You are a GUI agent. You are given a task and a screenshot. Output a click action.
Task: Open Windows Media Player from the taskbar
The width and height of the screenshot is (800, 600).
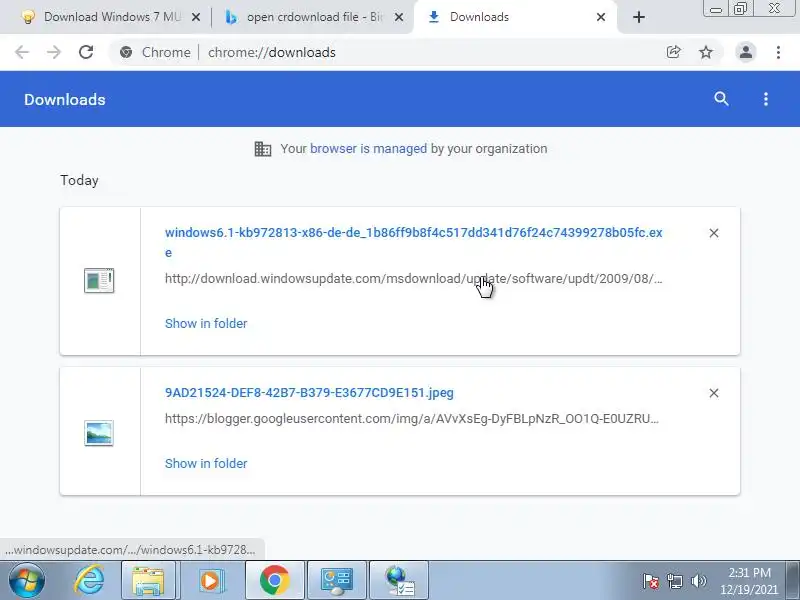pyautogui.click(x=210, y=580)
